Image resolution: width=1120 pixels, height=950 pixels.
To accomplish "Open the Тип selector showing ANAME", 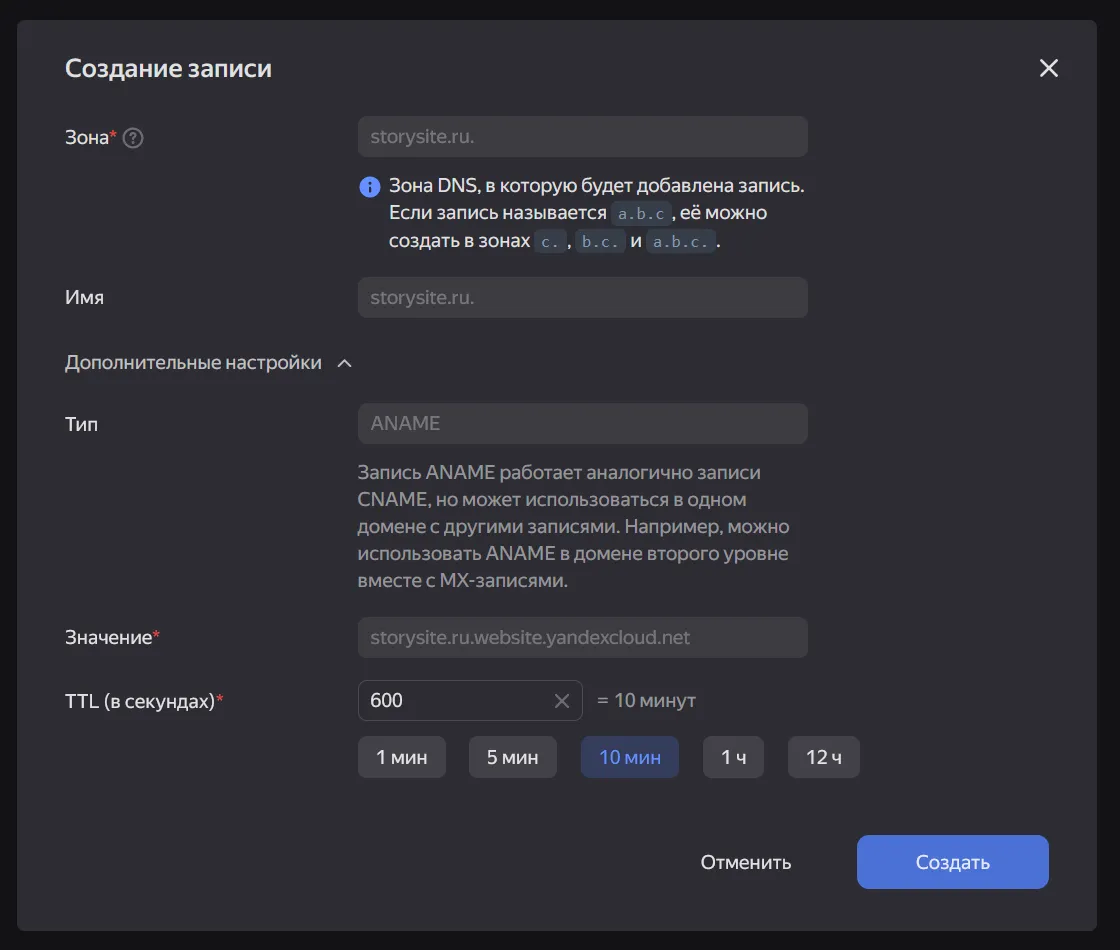I will coord(582,423).
